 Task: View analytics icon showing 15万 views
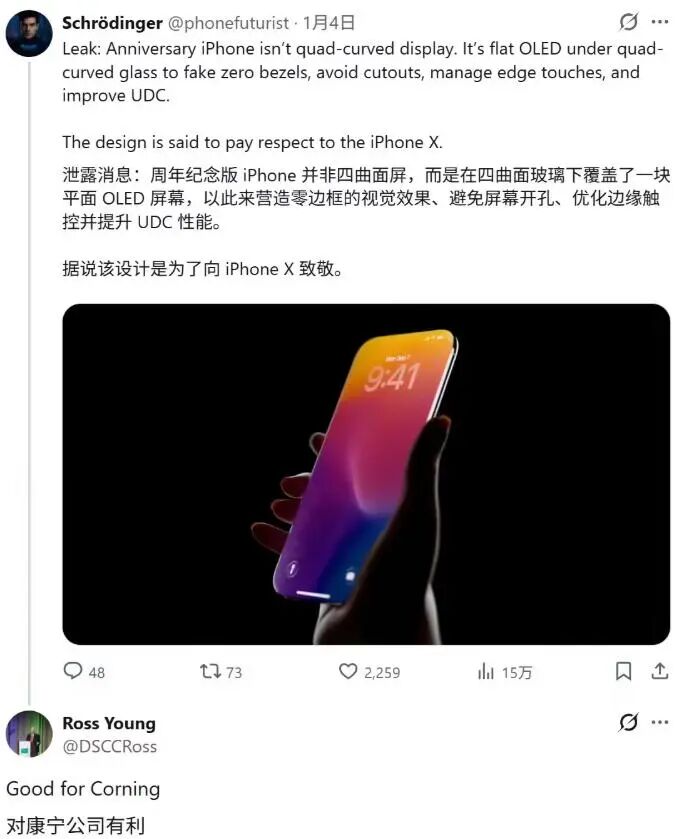pyautogui.click(x=486, y=671)
